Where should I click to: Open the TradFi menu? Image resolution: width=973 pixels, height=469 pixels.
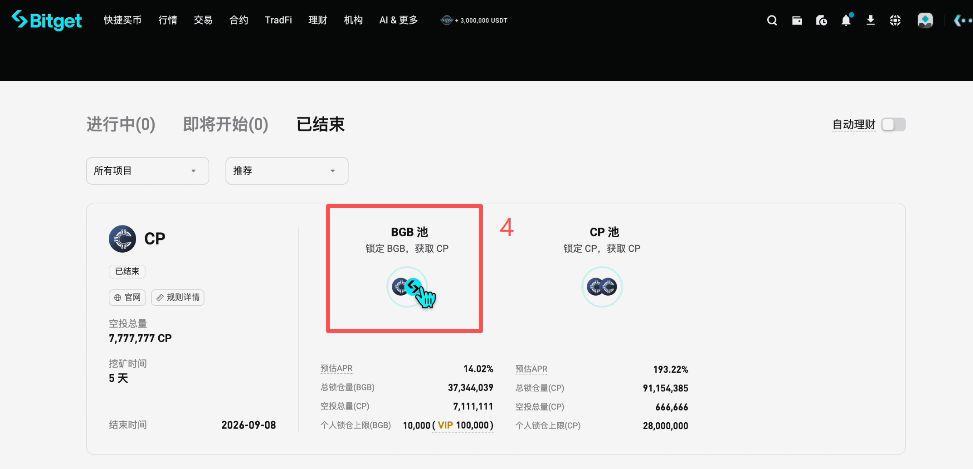point(279,20)
